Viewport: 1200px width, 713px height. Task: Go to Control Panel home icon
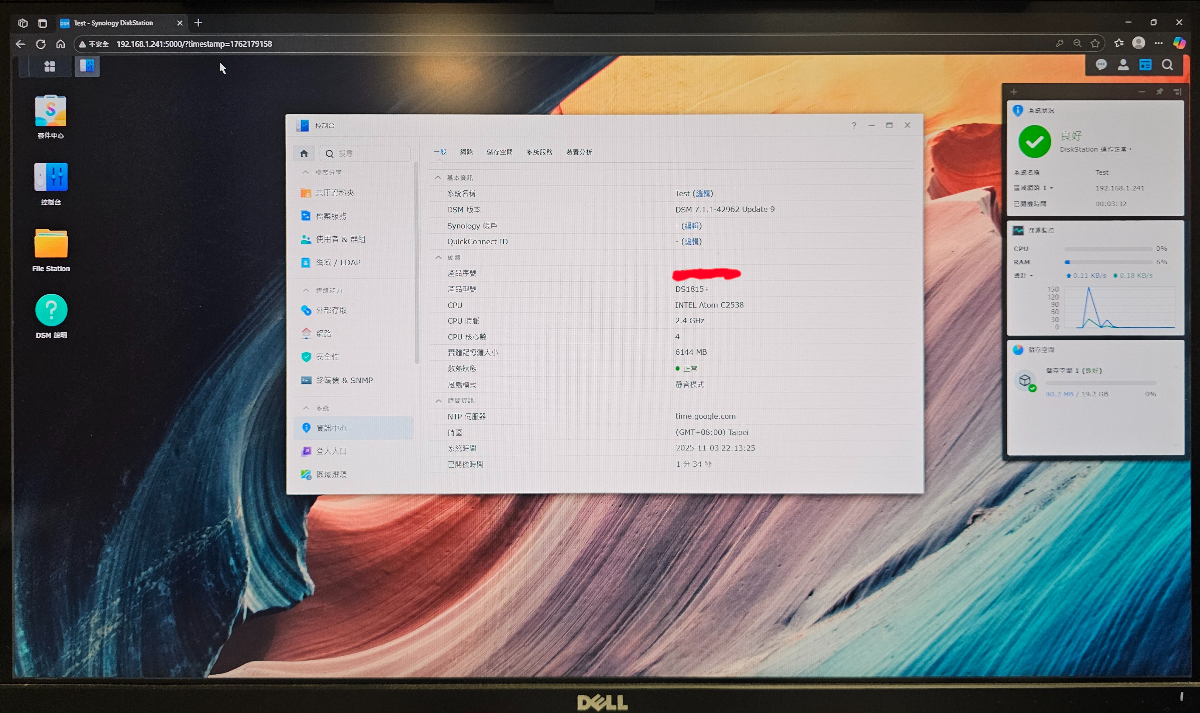tap(304, 154)
